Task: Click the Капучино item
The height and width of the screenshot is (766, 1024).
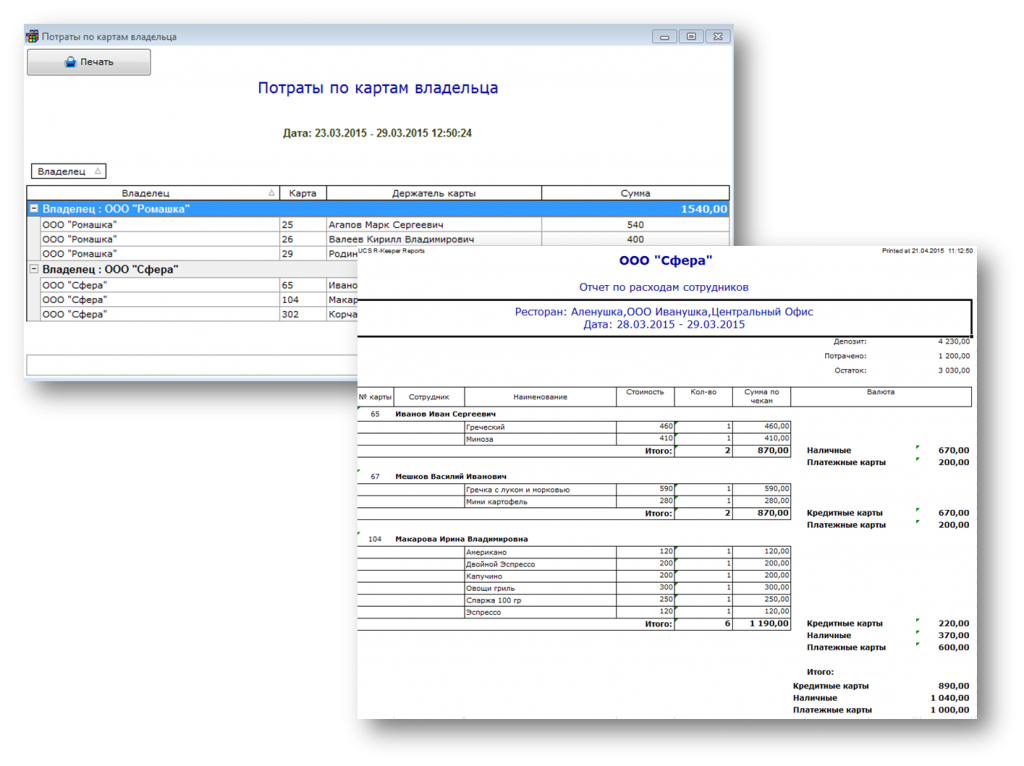Action: (540, 577)
